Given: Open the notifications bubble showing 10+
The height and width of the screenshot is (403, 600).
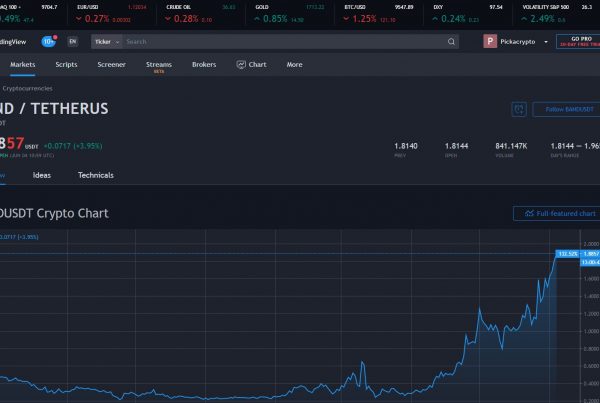Looking at the screenshot, I should 49,41.
